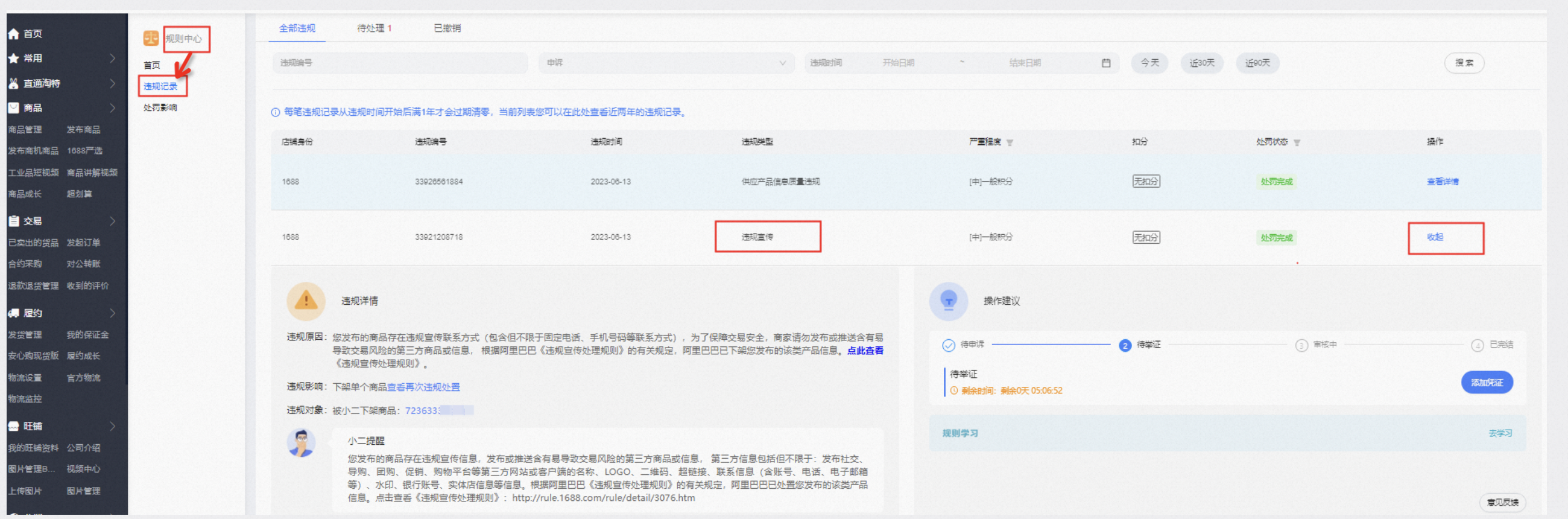Open 我的旺铺资料 in the sidebar
1568x519 pixels.
(34, 448)
